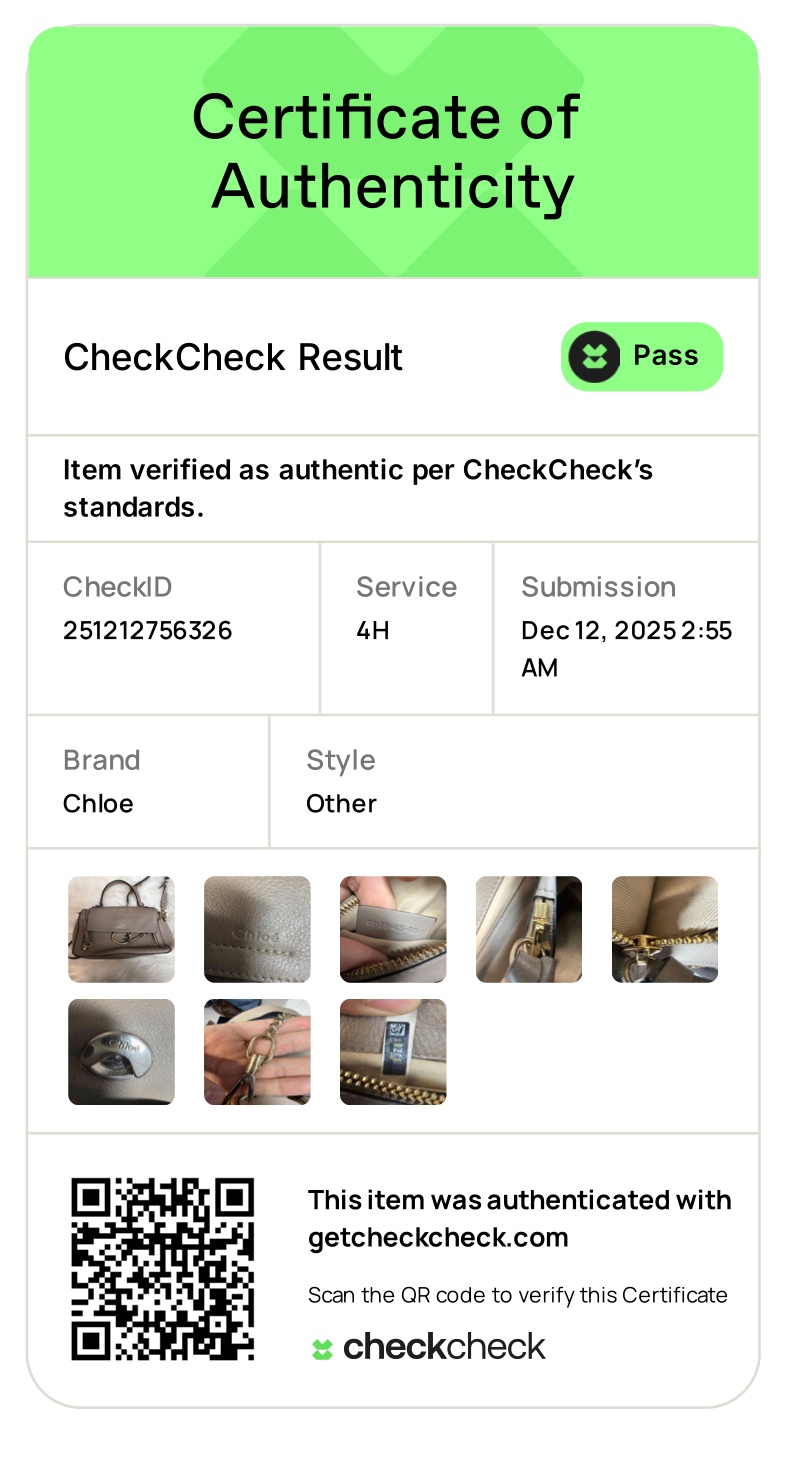Click the Submission date Dec 12, 2025
The image size is (810, 1458).
[x=599, y=630]
